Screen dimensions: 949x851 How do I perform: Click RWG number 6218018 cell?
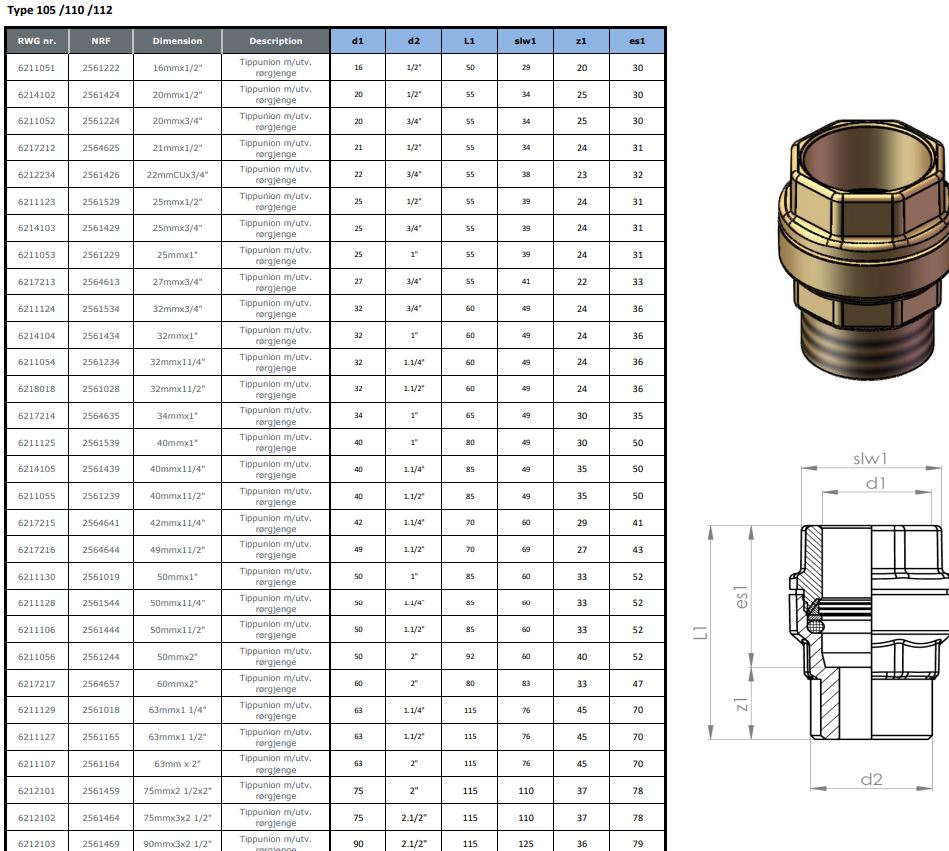[x=37, y=389]
